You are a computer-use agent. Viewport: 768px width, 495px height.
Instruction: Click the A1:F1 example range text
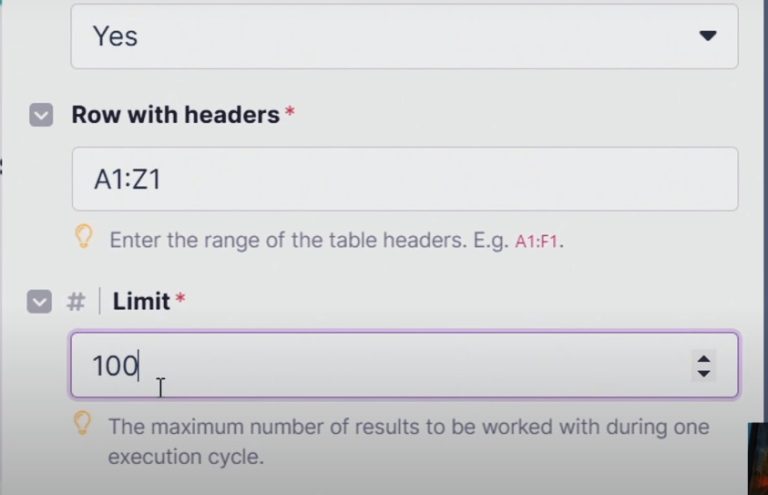[x=538, y=242]
